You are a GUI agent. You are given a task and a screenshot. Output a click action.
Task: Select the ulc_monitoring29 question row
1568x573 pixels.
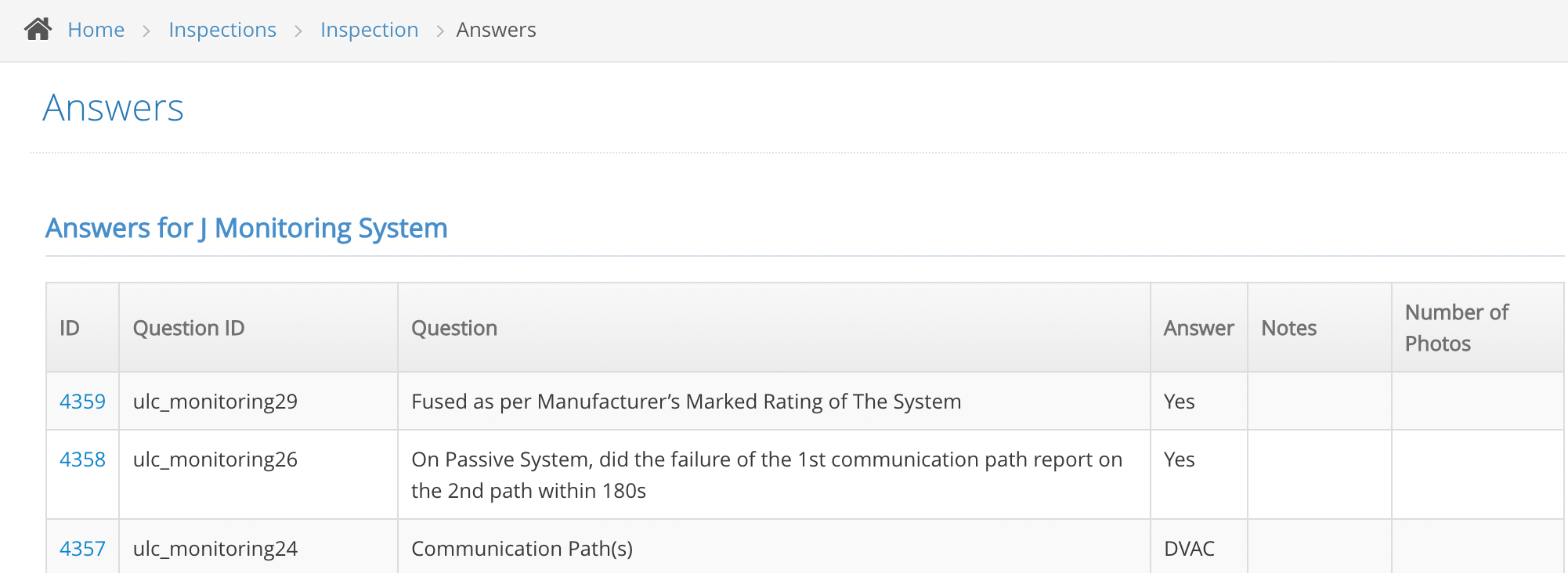(215, 401)
